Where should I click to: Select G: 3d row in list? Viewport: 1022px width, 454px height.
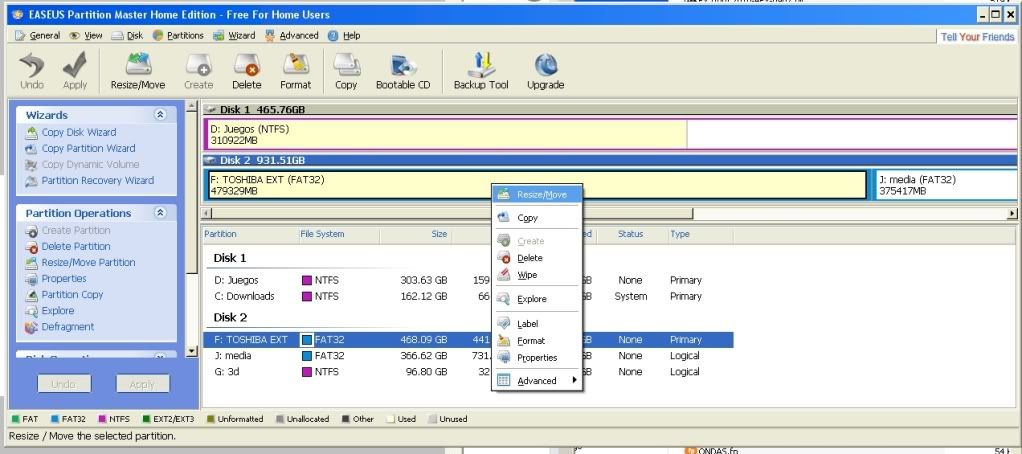pyautogui.click(x=468, y=372)
